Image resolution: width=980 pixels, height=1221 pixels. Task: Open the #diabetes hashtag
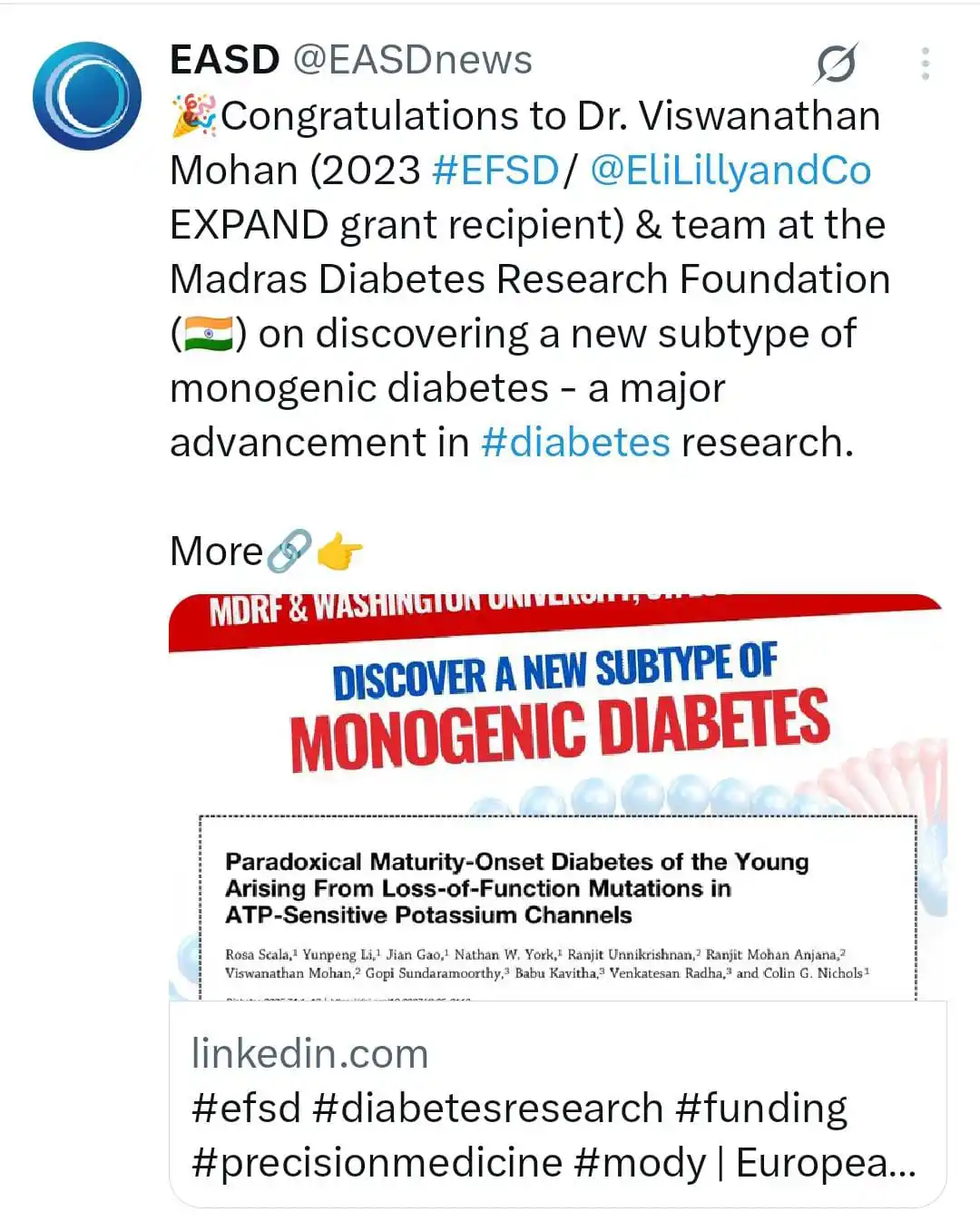click(575, 443)
